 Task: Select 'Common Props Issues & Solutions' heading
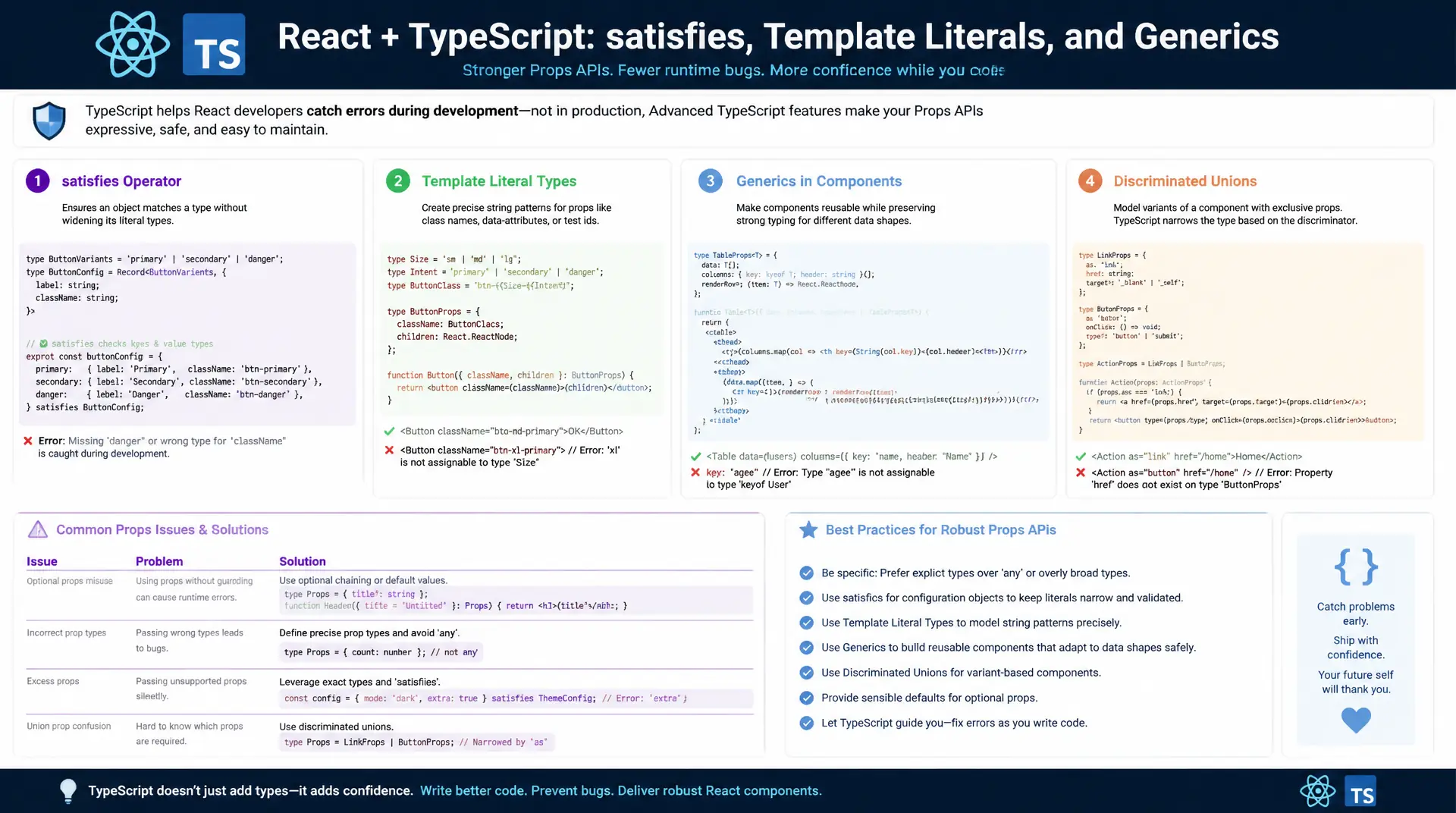(x=162, y=529)
